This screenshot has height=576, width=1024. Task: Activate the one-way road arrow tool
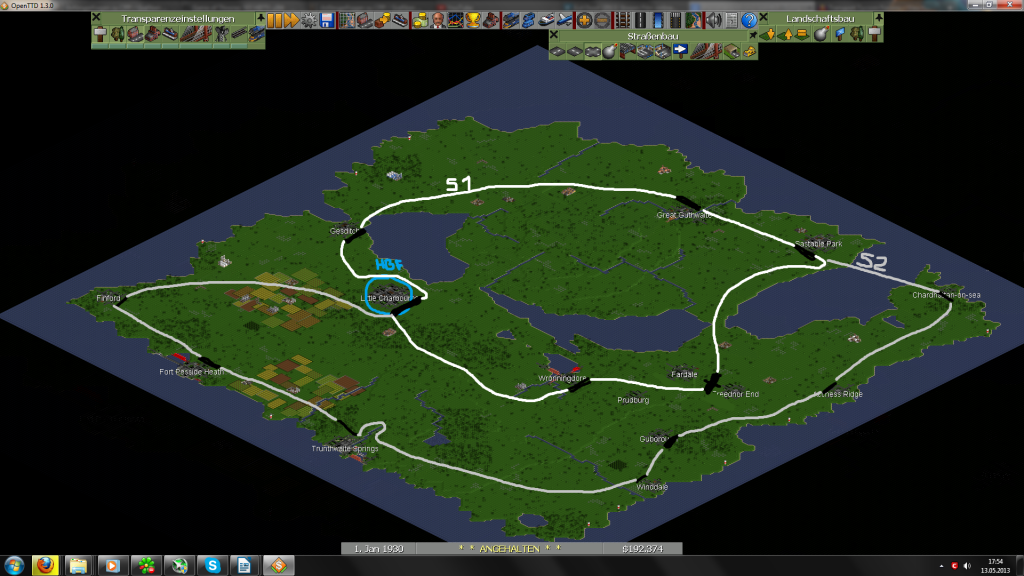tap(680, 51)
